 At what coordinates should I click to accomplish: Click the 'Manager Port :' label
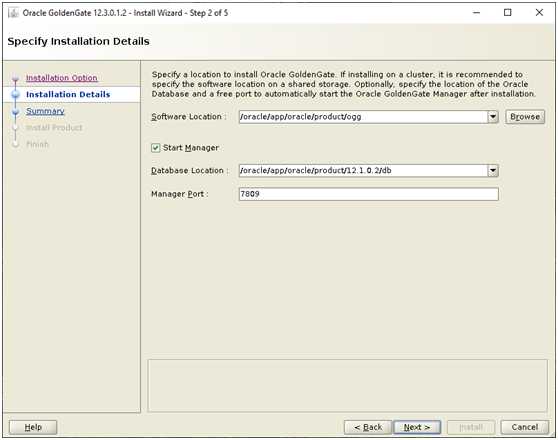[180, 194]
